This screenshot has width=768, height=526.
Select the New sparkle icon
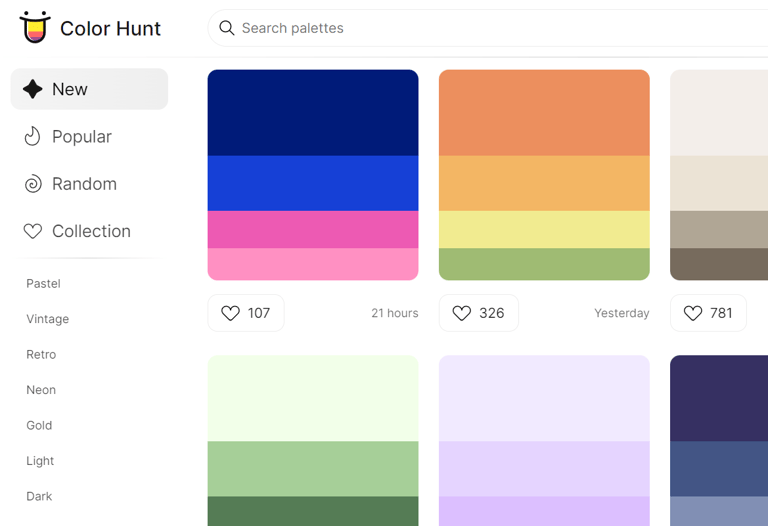click(33, 89)
